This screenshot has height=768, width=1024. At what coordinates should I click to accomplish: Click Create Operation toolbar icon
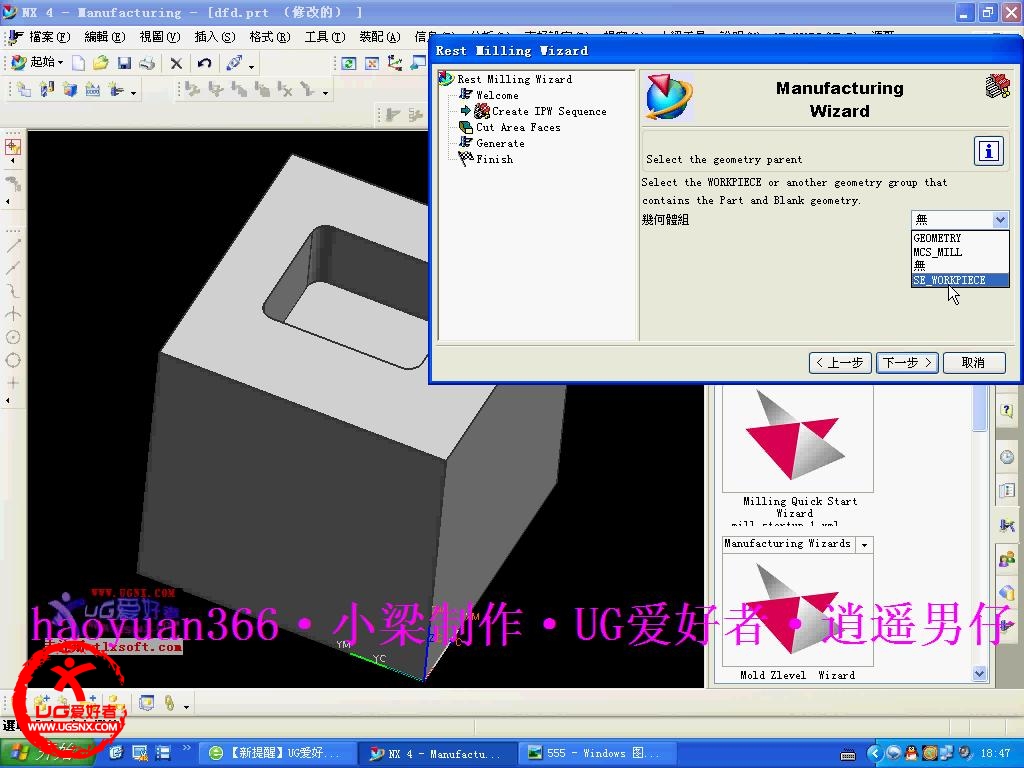(x=116, y=90)
